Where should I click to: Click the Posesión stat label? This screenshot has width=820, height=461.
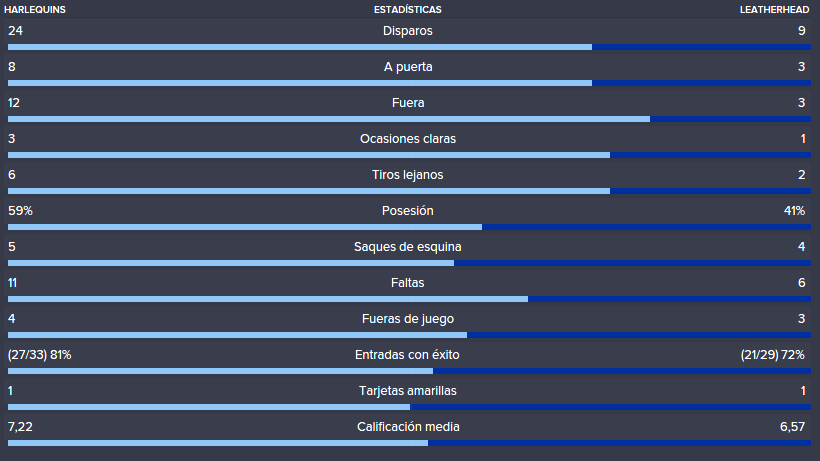click(x=407, y=211)
